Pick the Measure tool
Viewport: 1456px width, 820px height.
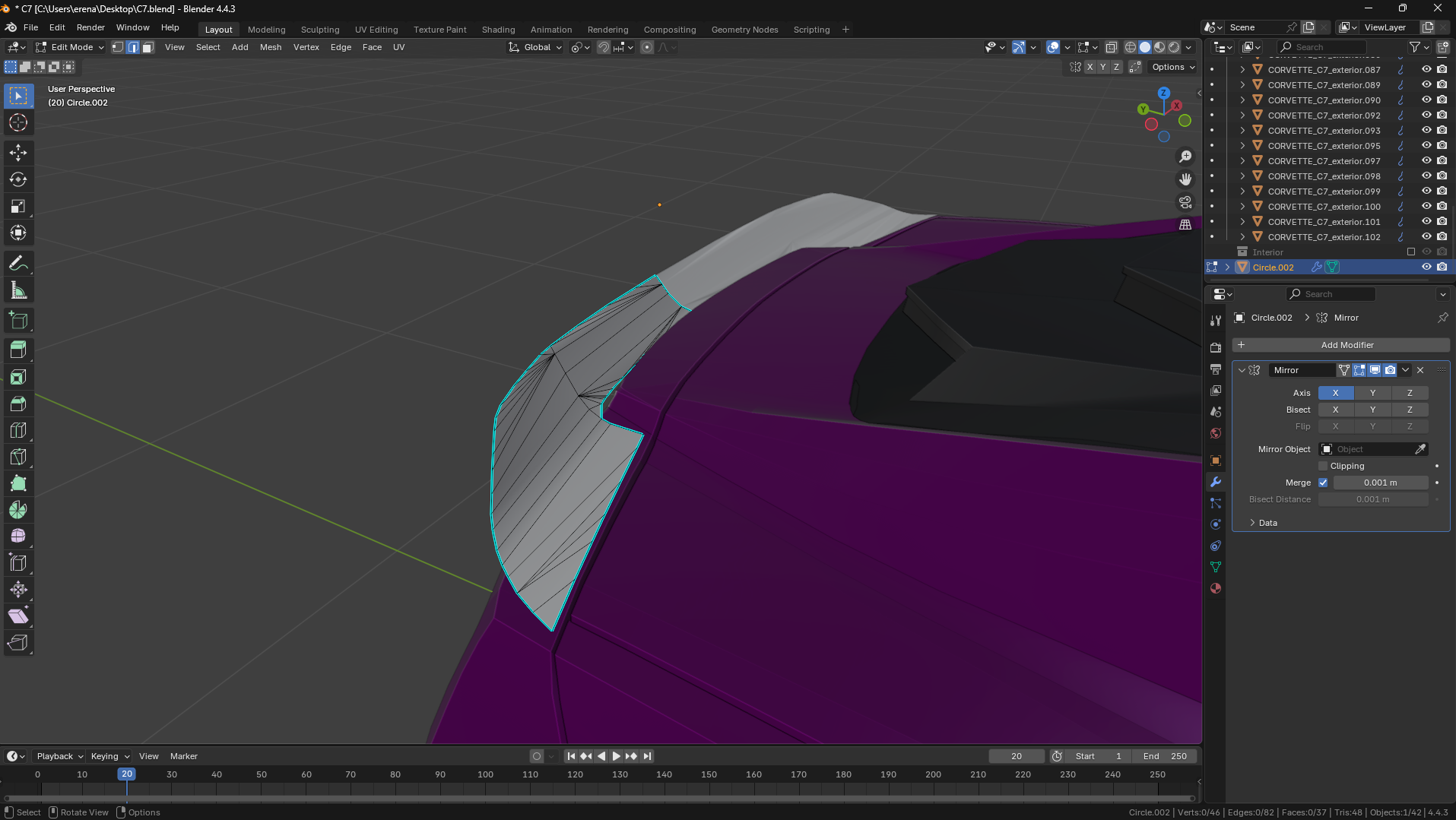(18, 290)
